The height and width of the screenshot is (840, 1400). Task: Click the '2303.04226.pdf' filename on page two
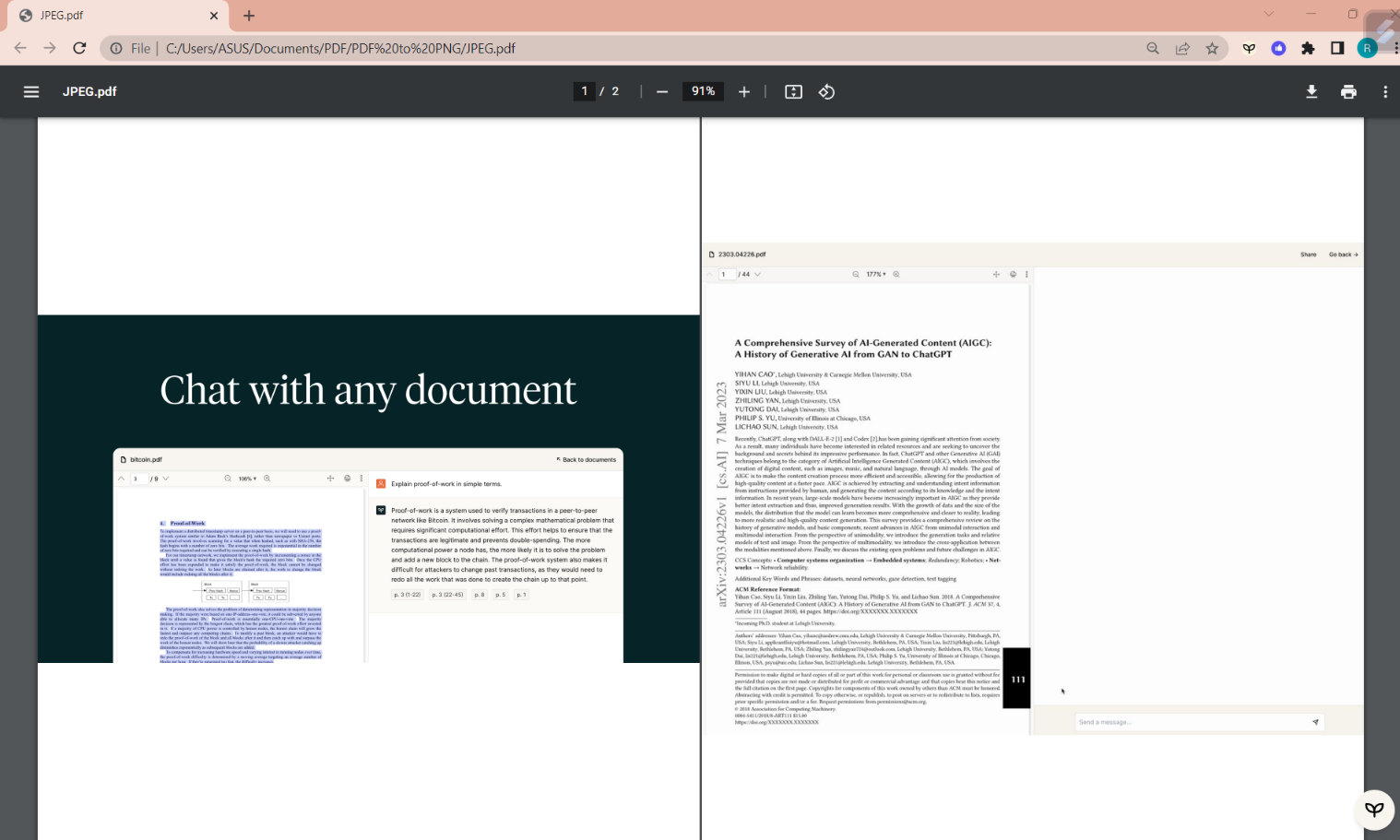[x=742, y=254]
